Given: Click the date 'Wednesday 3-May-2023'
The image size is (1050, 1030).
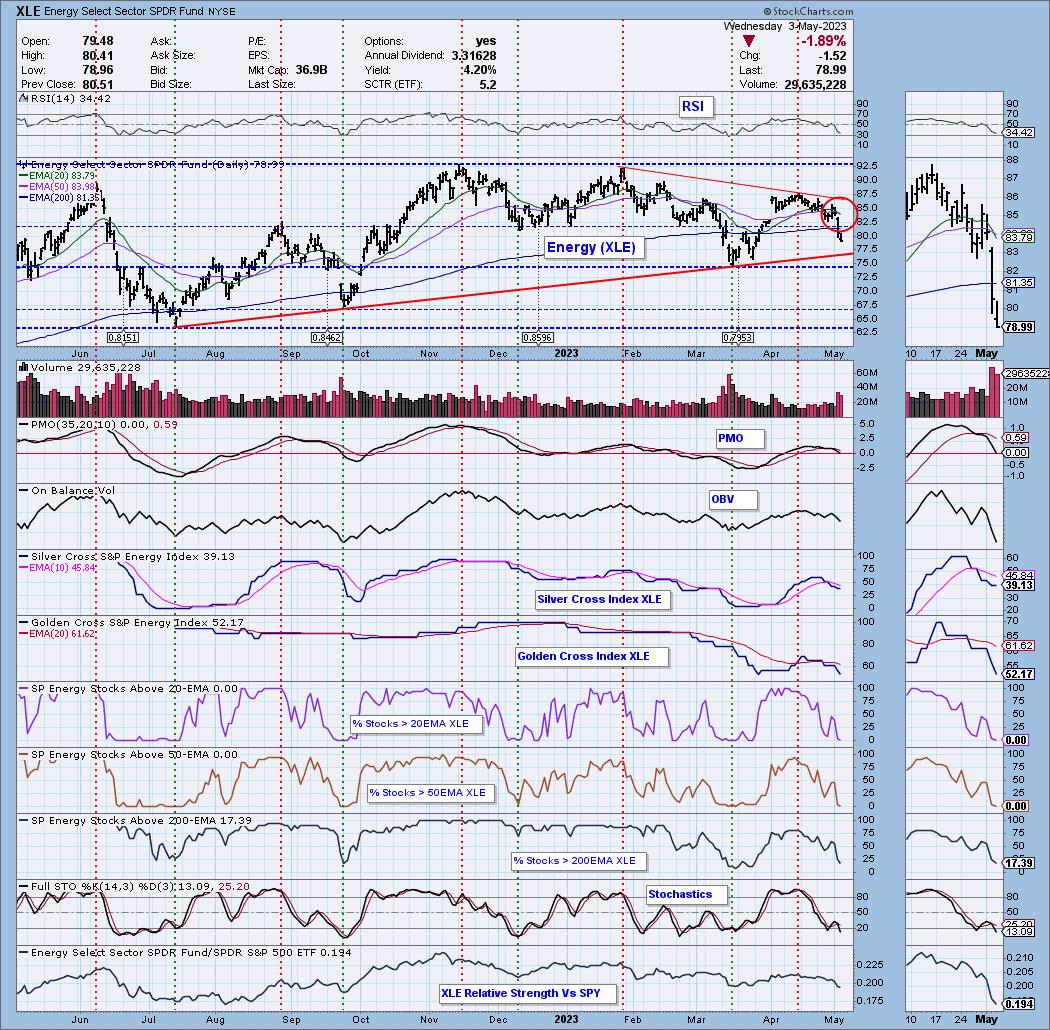Looking at the screenshot, I should [785, 26].
